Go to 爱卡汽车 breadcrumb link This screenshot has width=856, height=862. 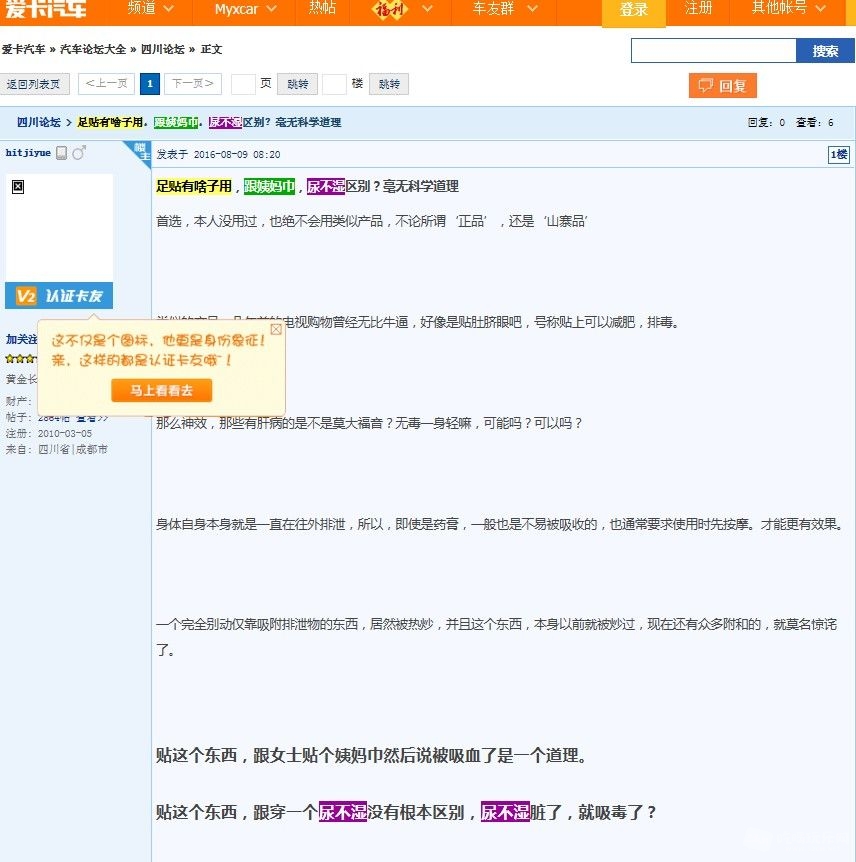click(23, 49)
